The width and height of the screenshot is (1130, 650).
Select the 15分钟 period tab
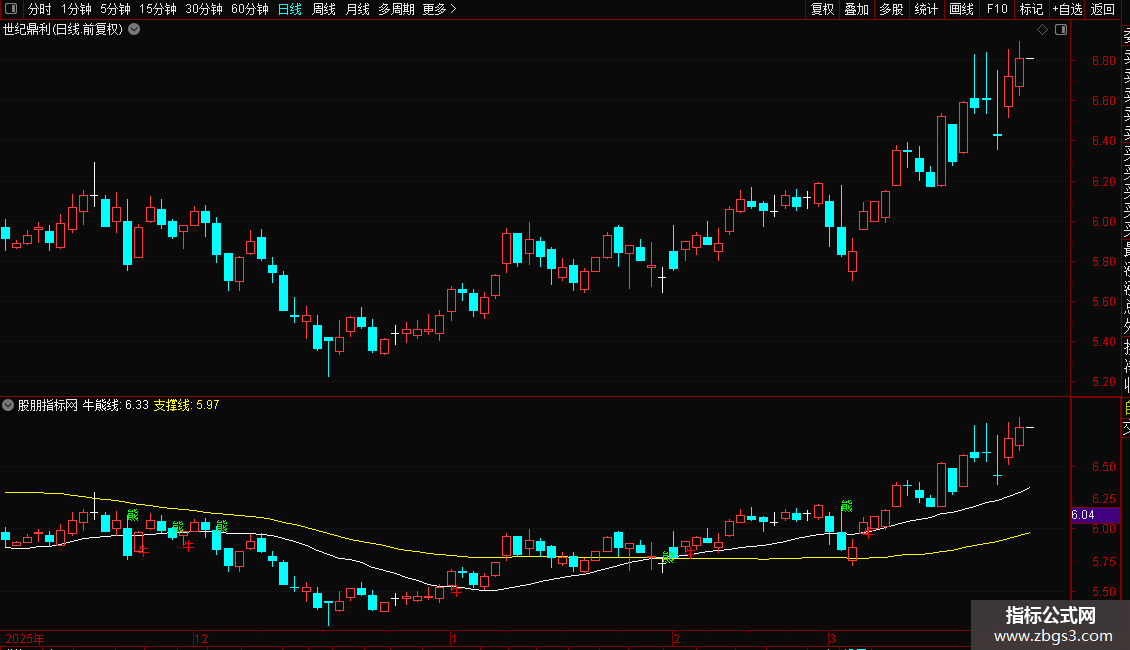click(x=158, y=9)
